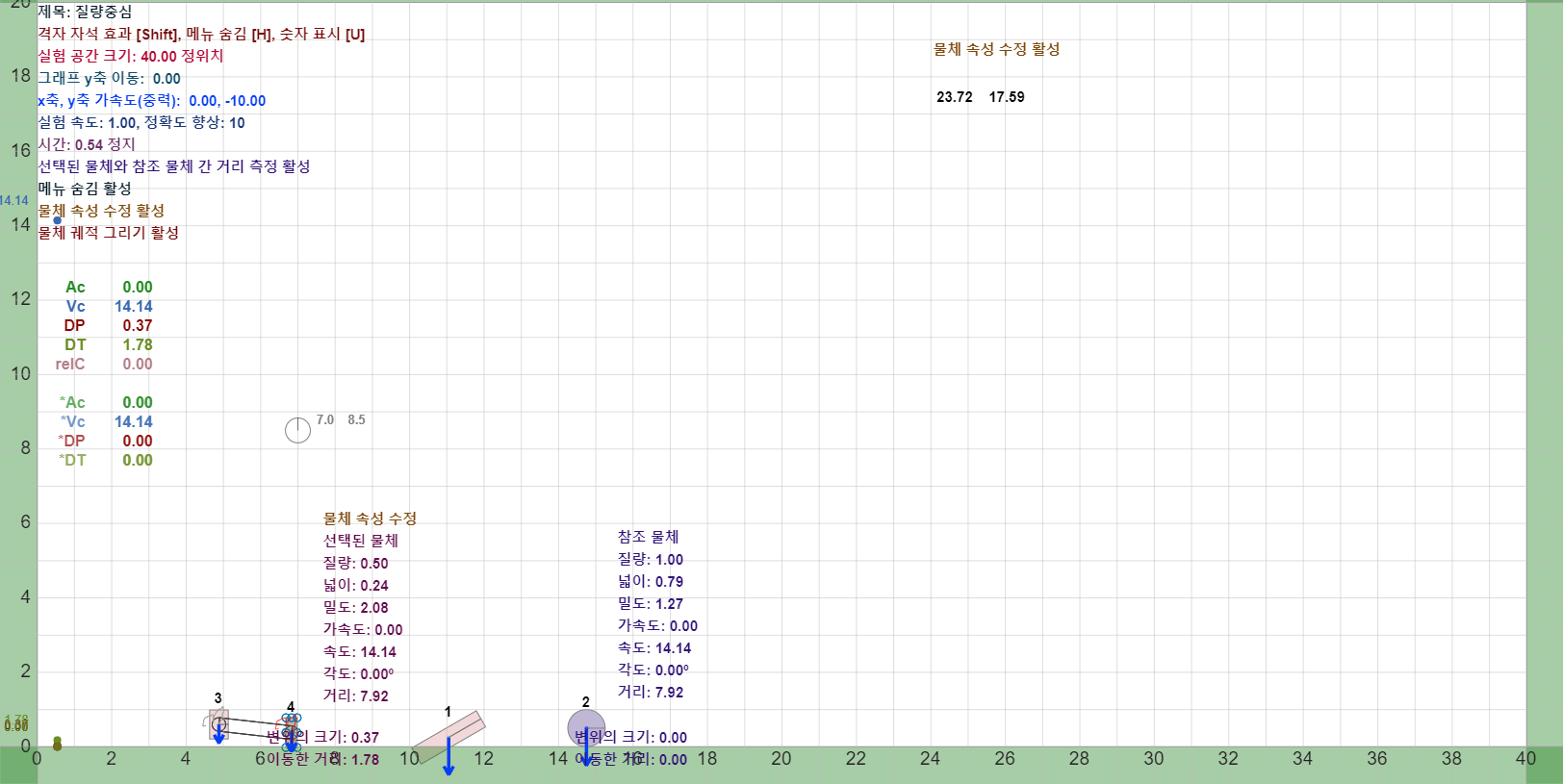1563x784 pixels.
Task: Click the "*DP" 0.00 row
Action: [x=106, y=441]
